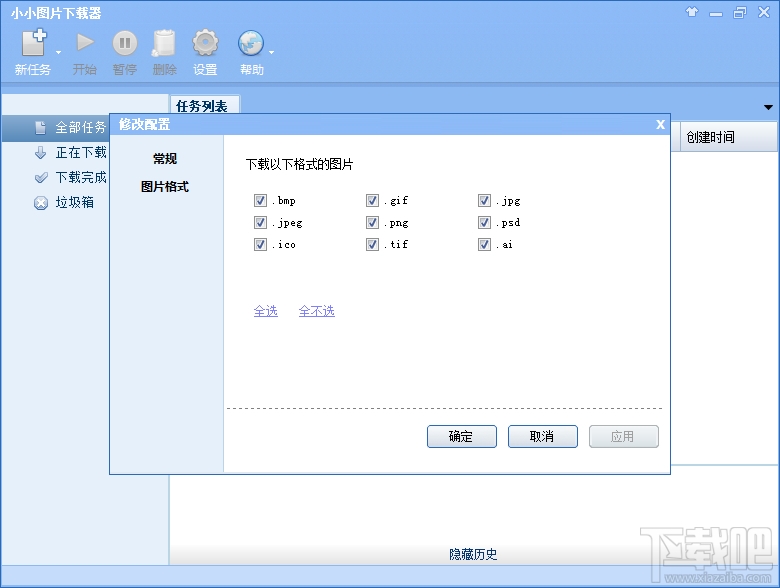Toggle the .jpeg format checkbox
Screen dimensions: 780x588
260,222
